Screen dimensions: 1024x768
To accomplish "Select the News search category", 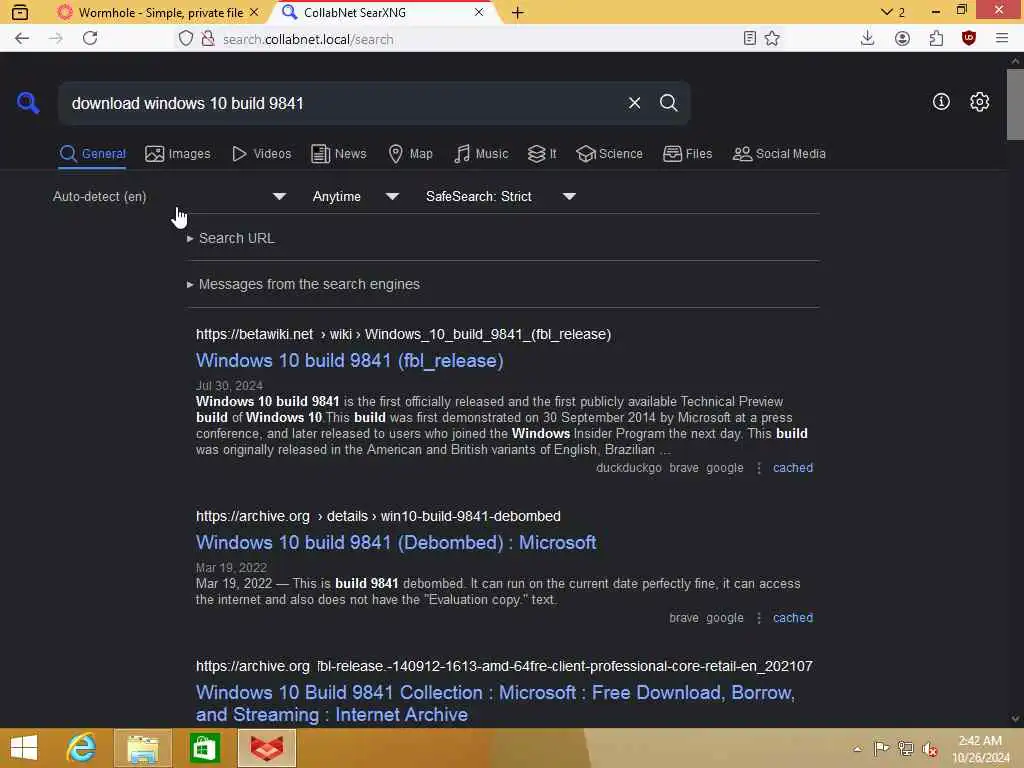I will [338, 154].
